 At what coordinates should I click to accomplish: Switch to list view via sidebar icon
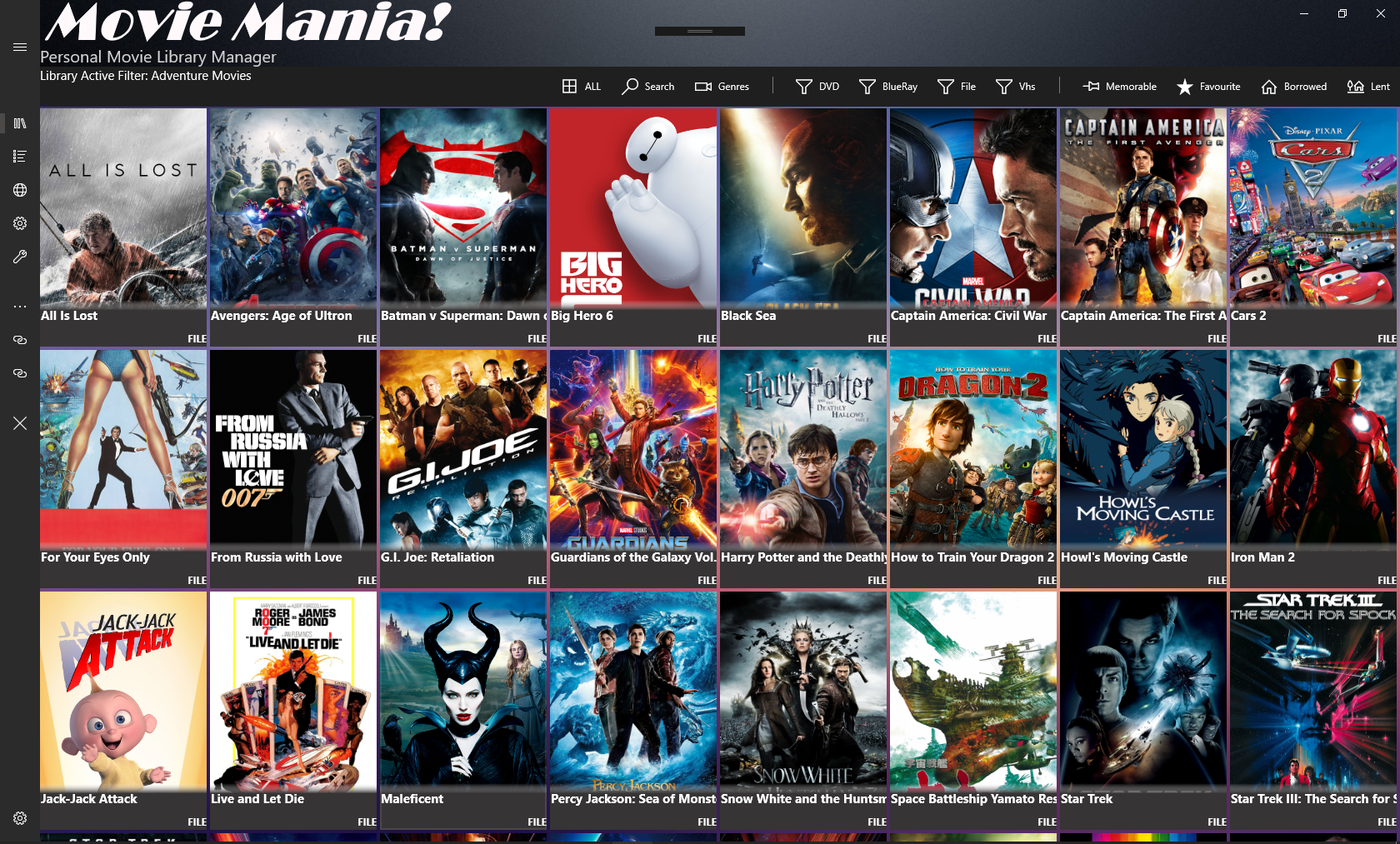point(20,157)
